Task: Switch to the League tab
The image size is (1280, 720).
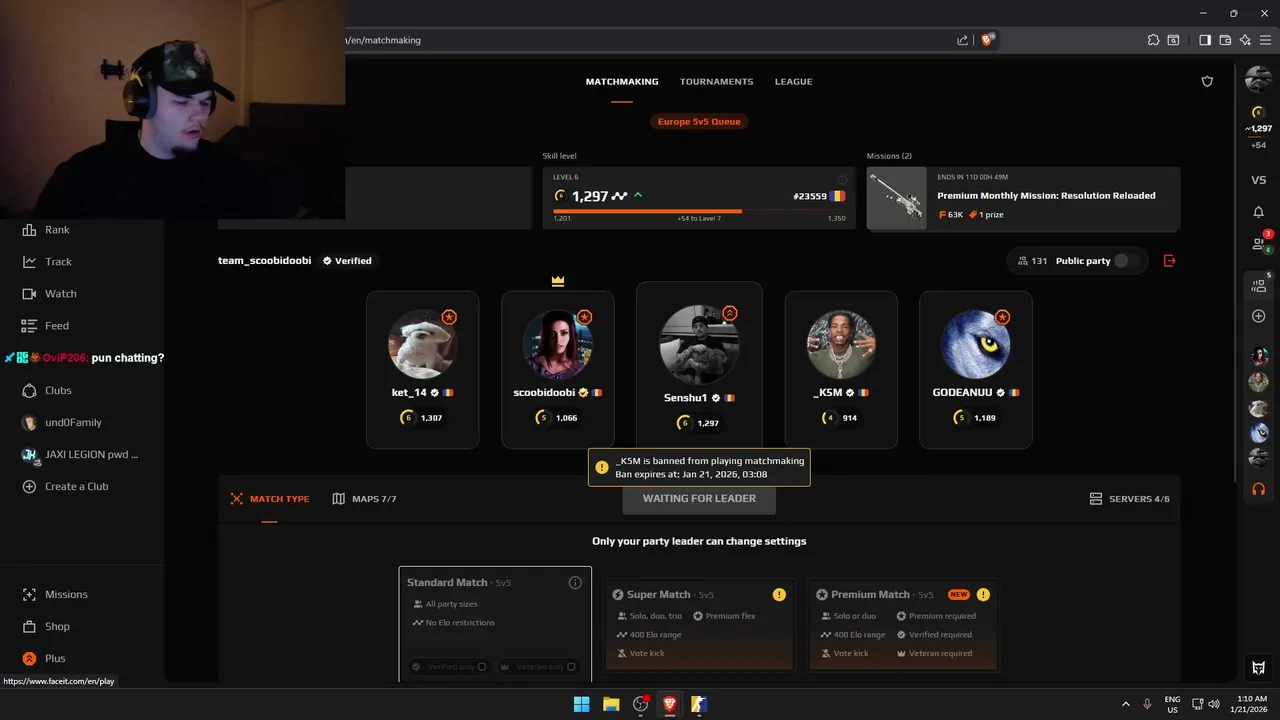Action: coord(793,82)
